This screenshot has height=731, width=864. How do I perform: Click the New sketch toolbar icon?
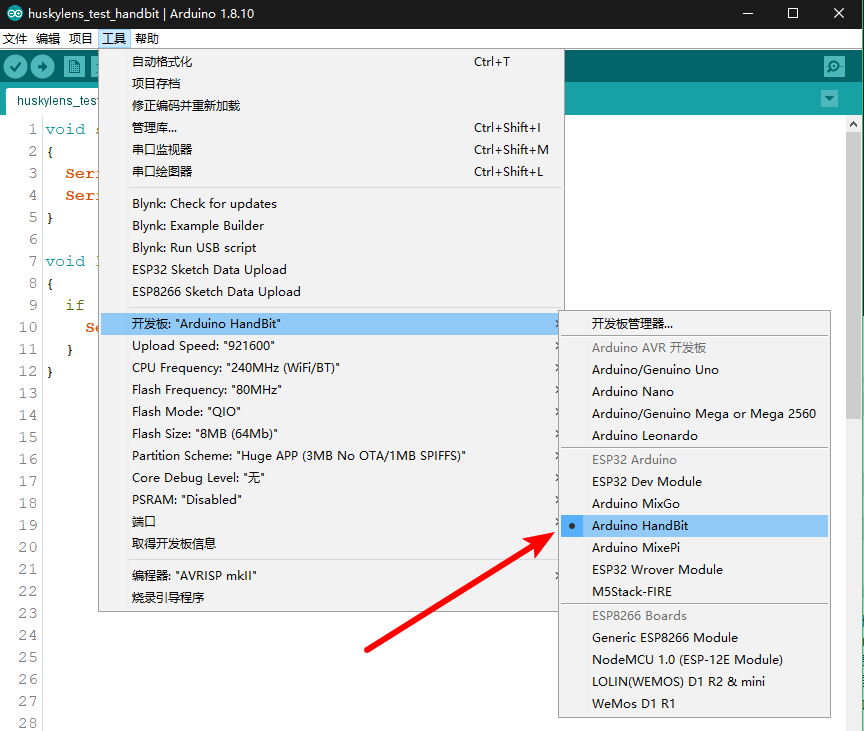74,67
